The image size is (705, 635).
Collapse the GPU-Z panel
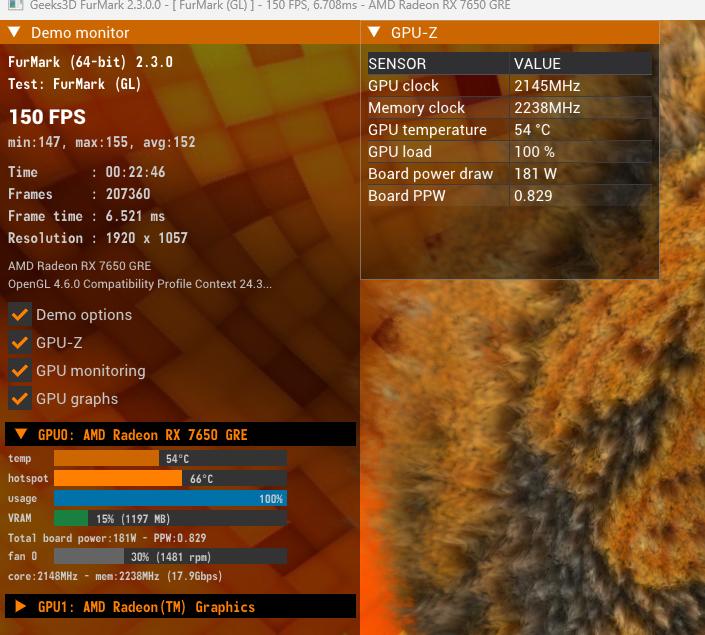(x=374, y=32)
